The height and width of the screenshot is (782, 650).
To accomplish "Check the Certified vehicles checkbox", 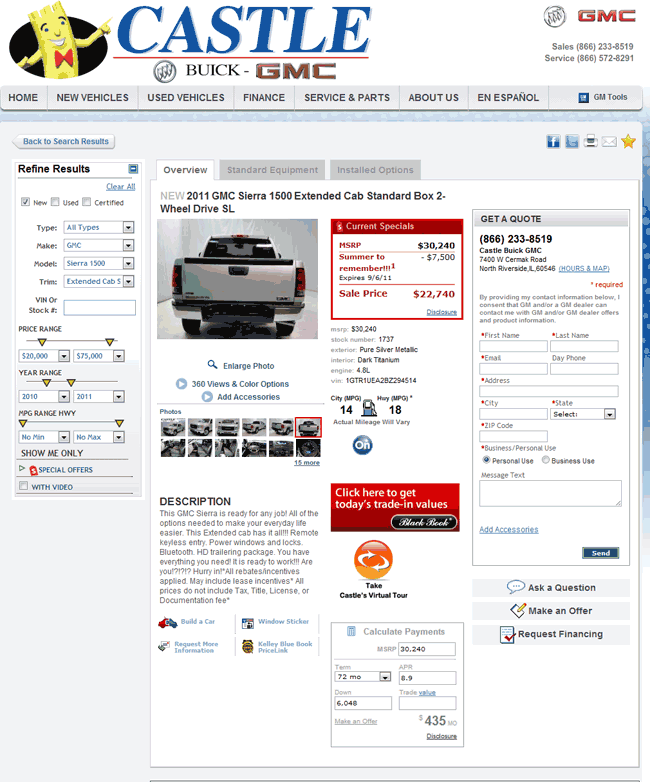I will click(x=86, y=201).
